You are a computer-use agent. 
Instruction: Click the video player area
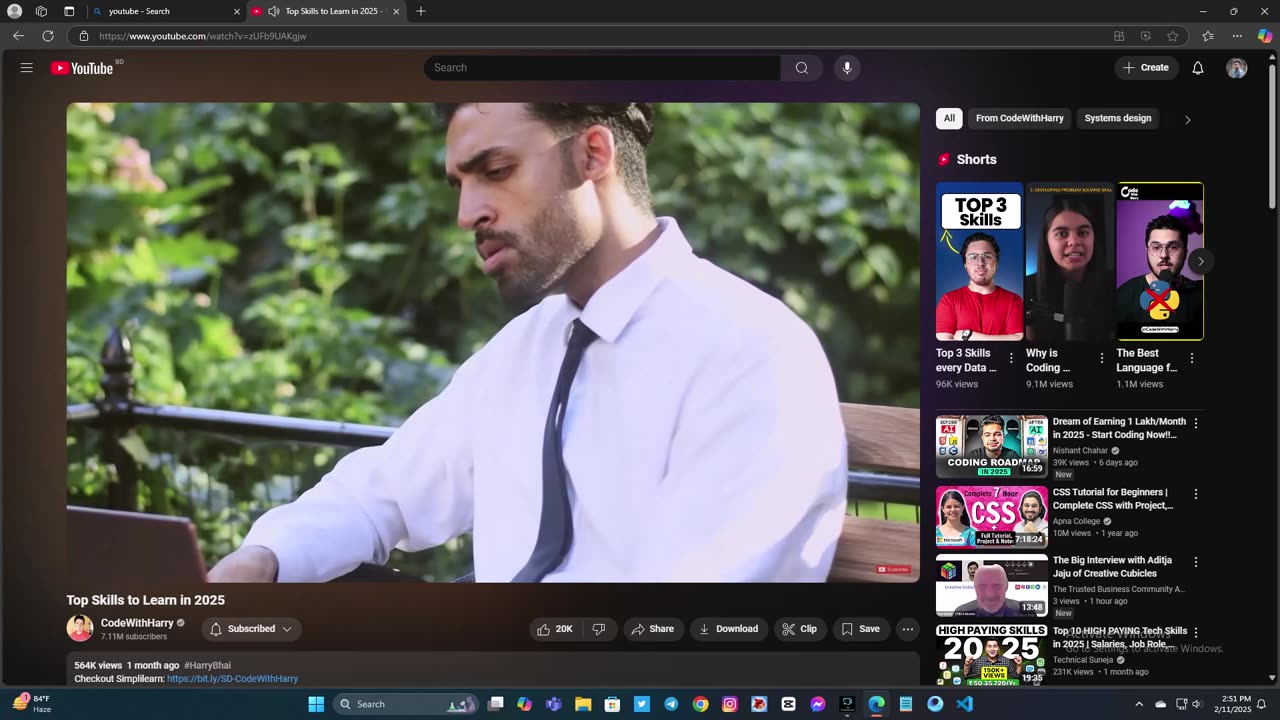pos(493,342)
